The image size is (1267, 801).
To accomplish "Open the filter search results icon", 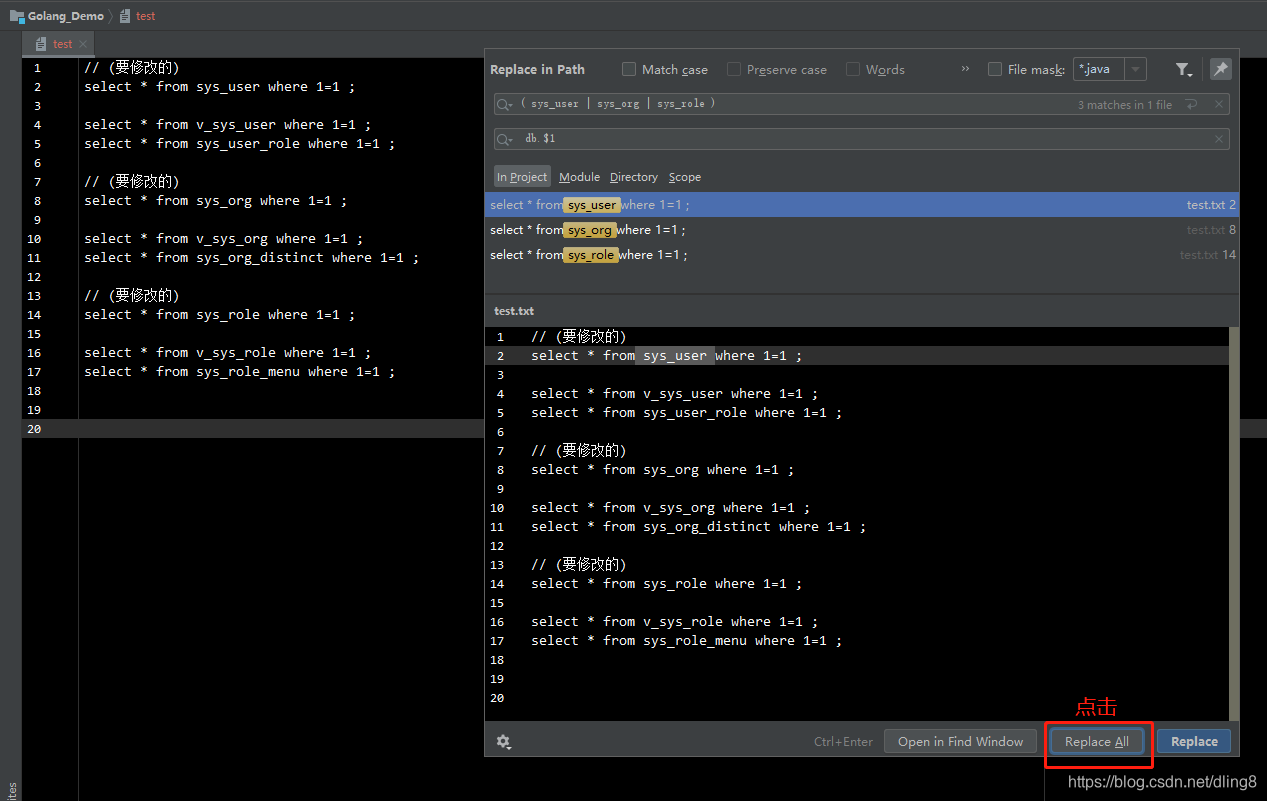I will pyautogui.click(x=1183, y=69).
